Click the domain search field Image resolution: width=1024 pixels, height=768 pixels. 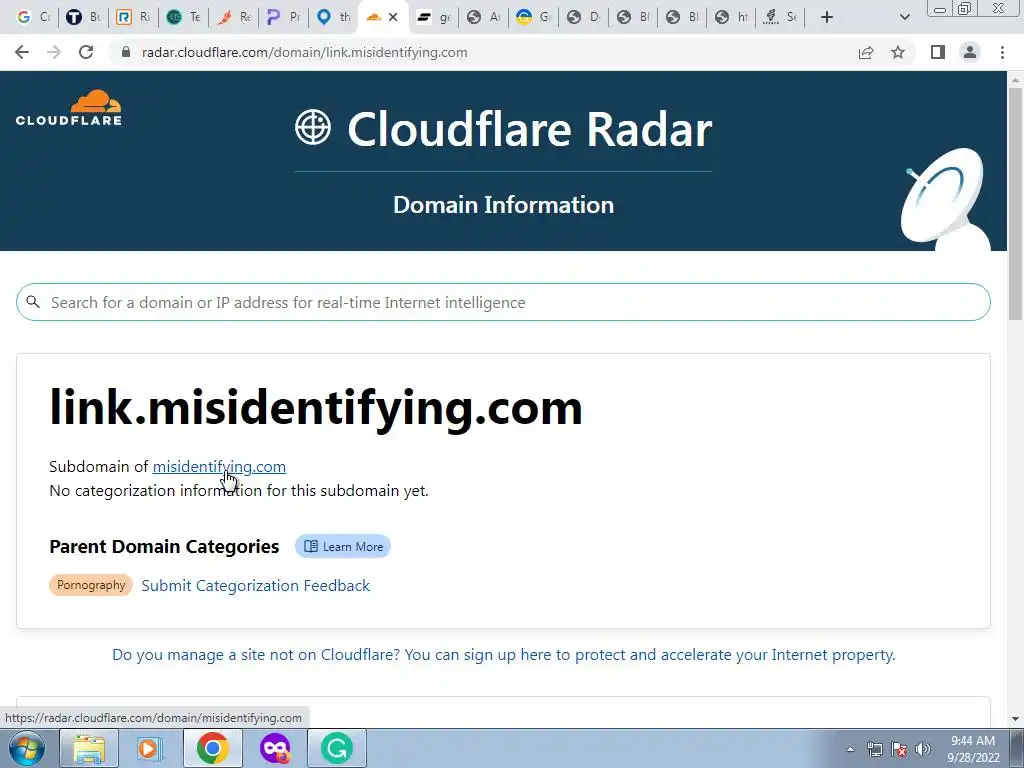503,302
